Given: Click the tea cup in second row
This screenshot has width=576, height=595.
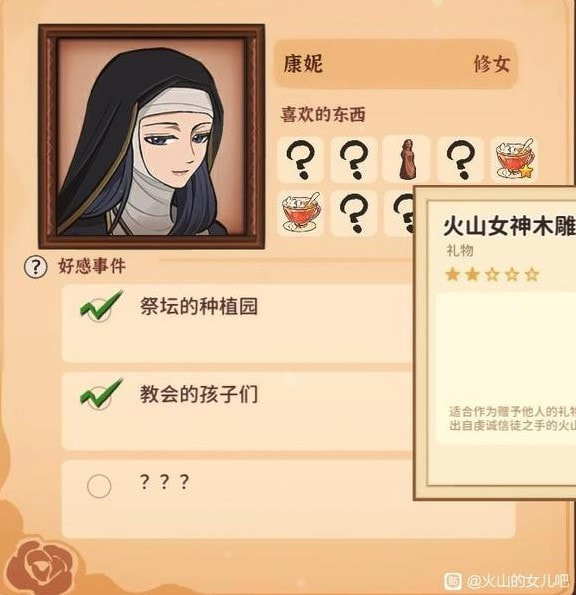Looking at the screenshot, I should tap(301, 213).
